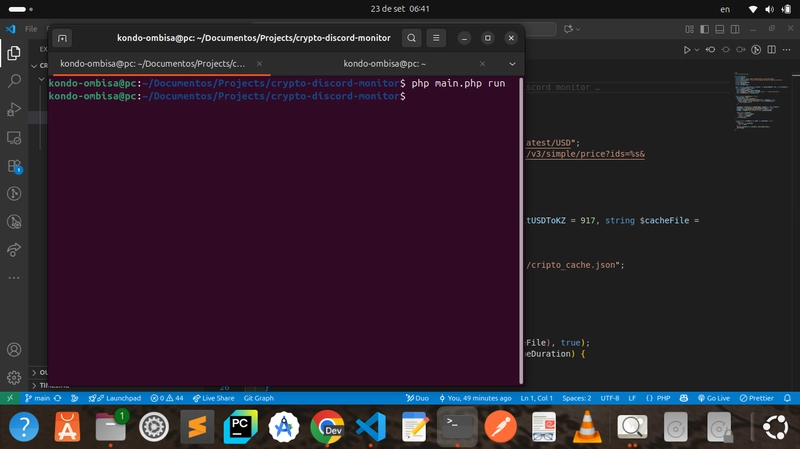This screenshot has height=449, width=800.
Task: Expand the terminal tab list chevron
Action: point(513,63)
